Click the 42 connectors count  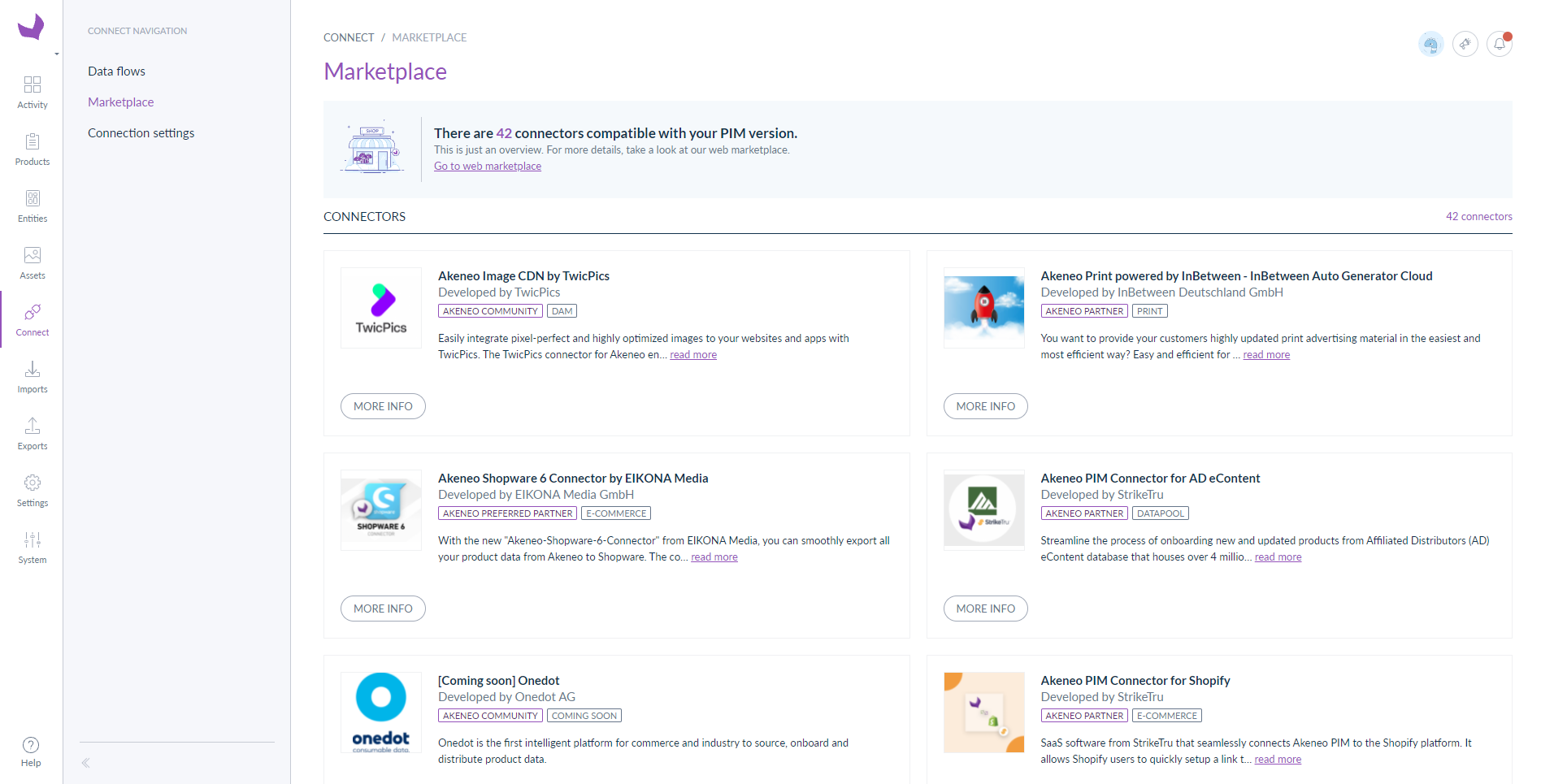click(x=1478, y=217)
